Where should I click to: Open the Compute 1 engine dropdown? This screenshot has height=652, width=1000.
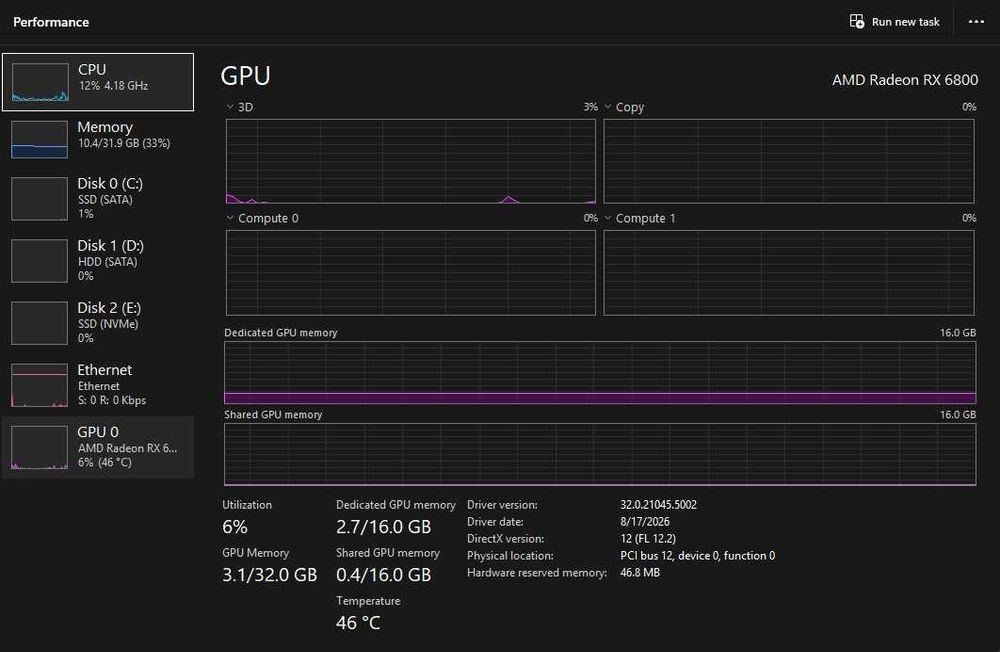click(x=608, y=218)
